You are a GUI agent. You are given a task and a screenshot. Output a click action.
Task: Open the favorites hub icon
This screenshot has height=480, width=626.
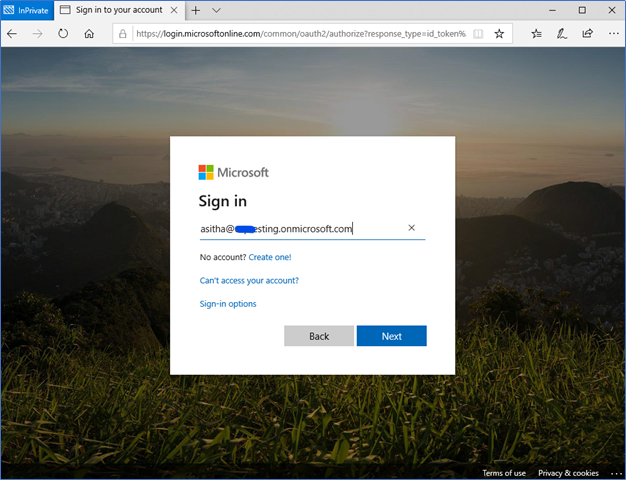537,34
